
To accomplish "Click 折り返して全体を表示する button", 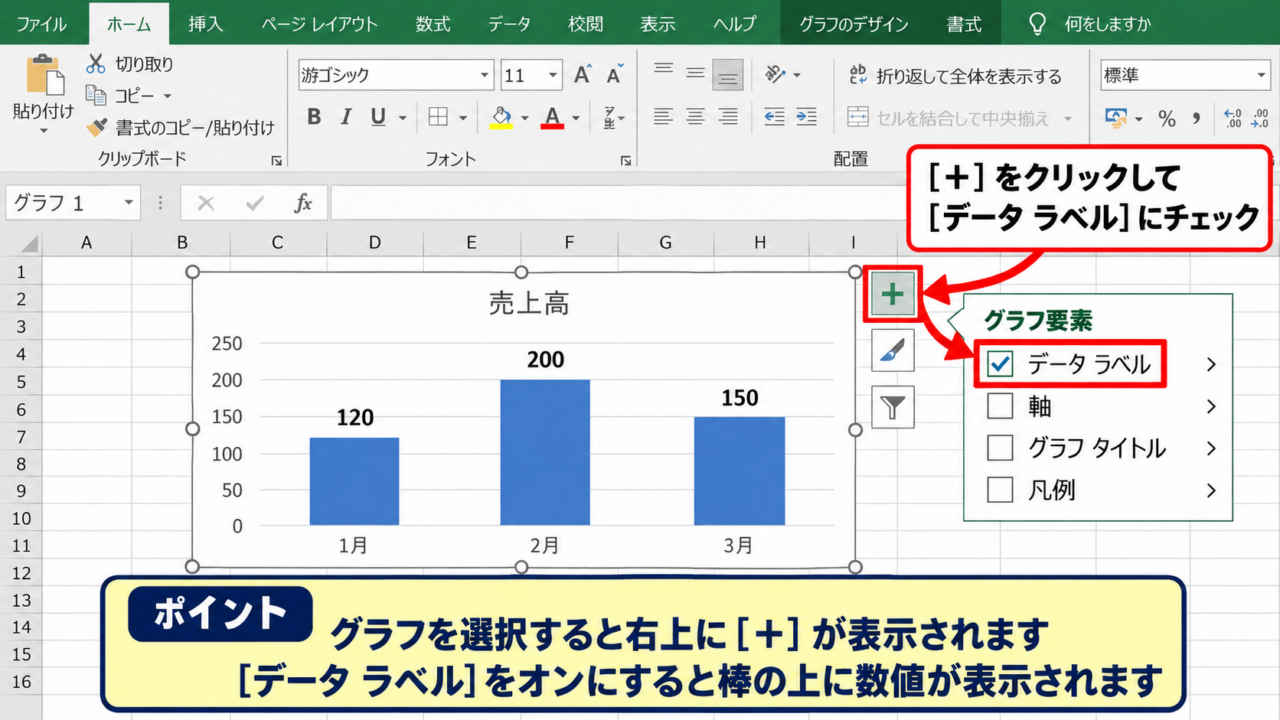I will point(955,75).
